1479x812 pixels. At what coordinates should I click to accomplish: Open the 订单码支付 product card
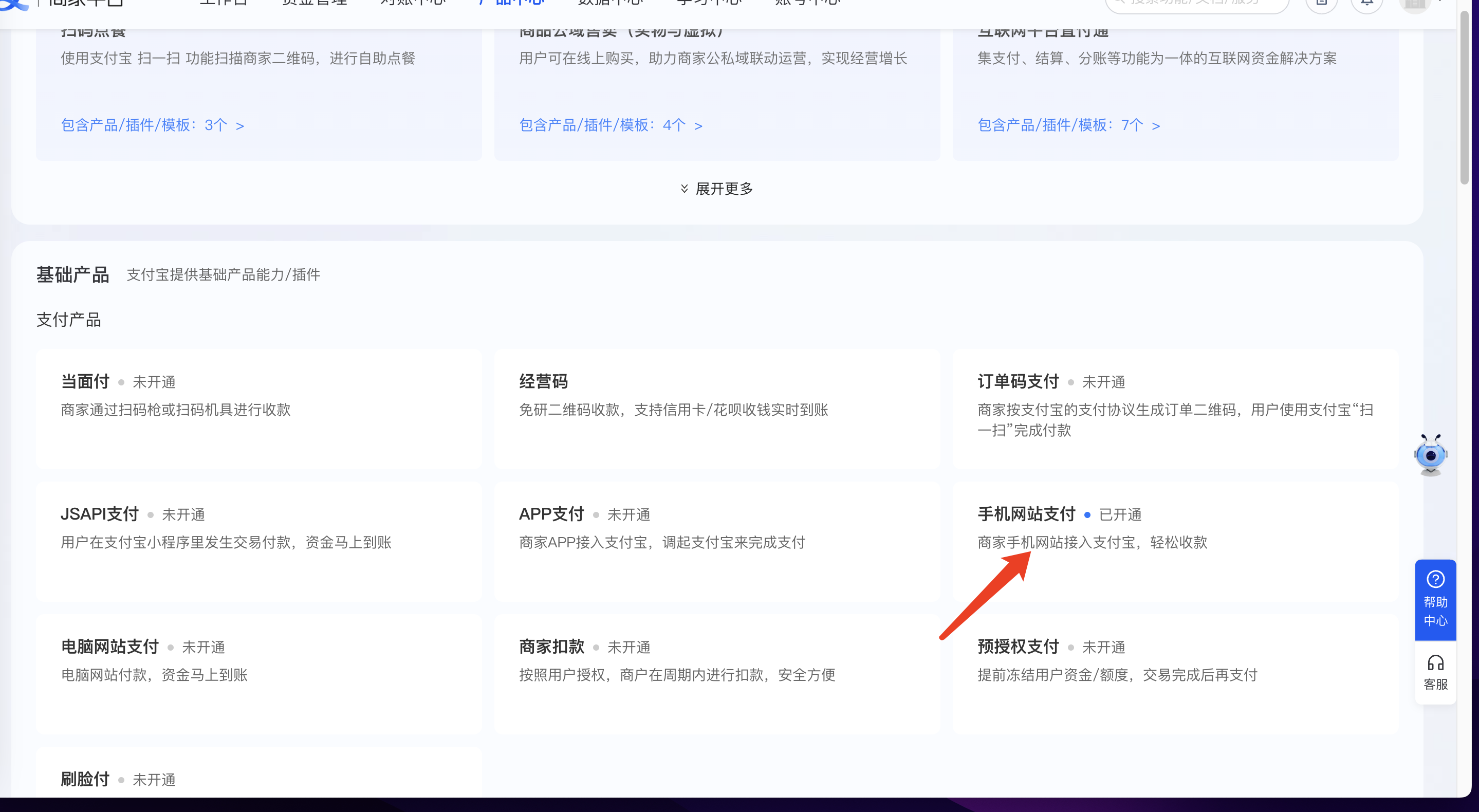tap(1175, 409)
